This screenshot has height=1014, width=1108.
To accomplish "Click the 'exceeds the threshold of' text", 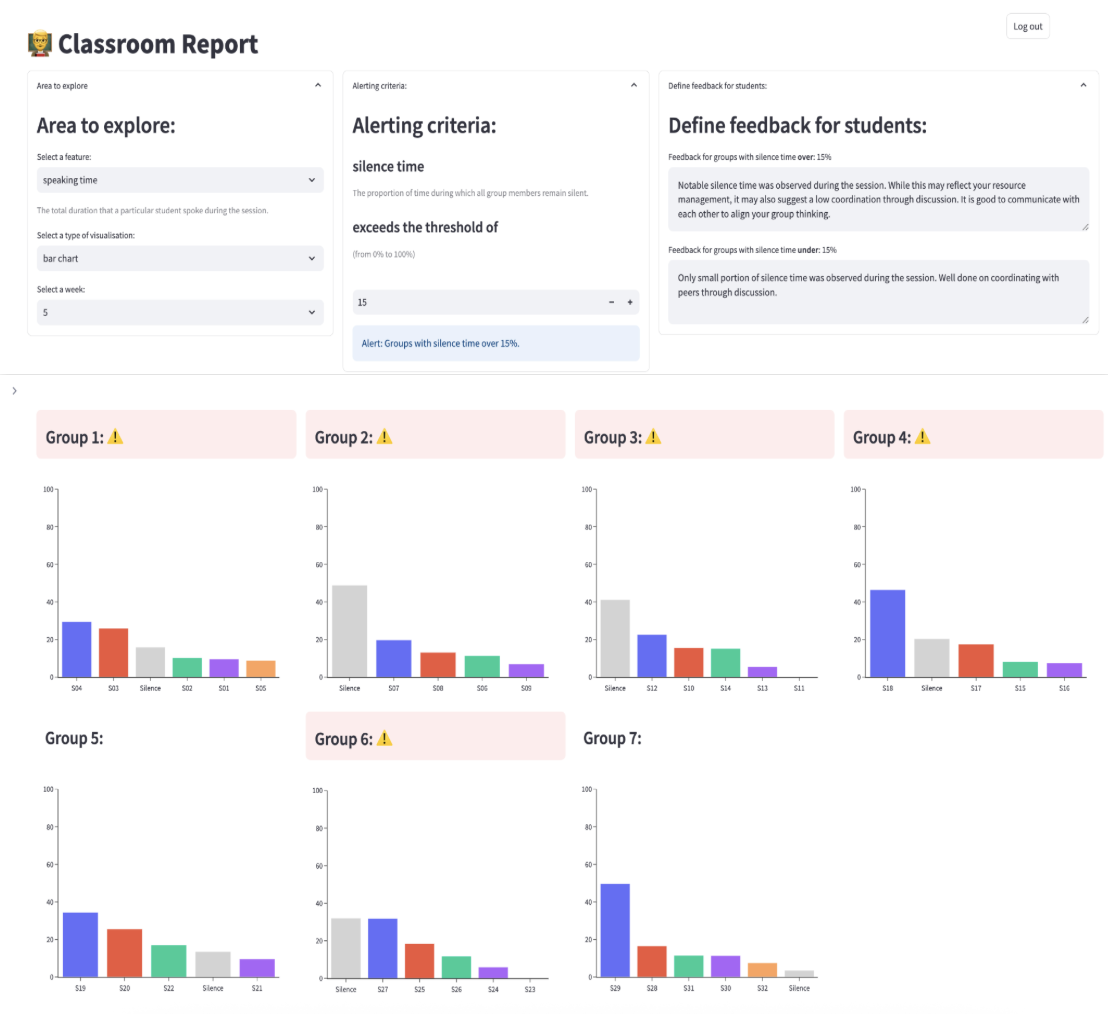I will pyautogui.click(x=425, y=228).
